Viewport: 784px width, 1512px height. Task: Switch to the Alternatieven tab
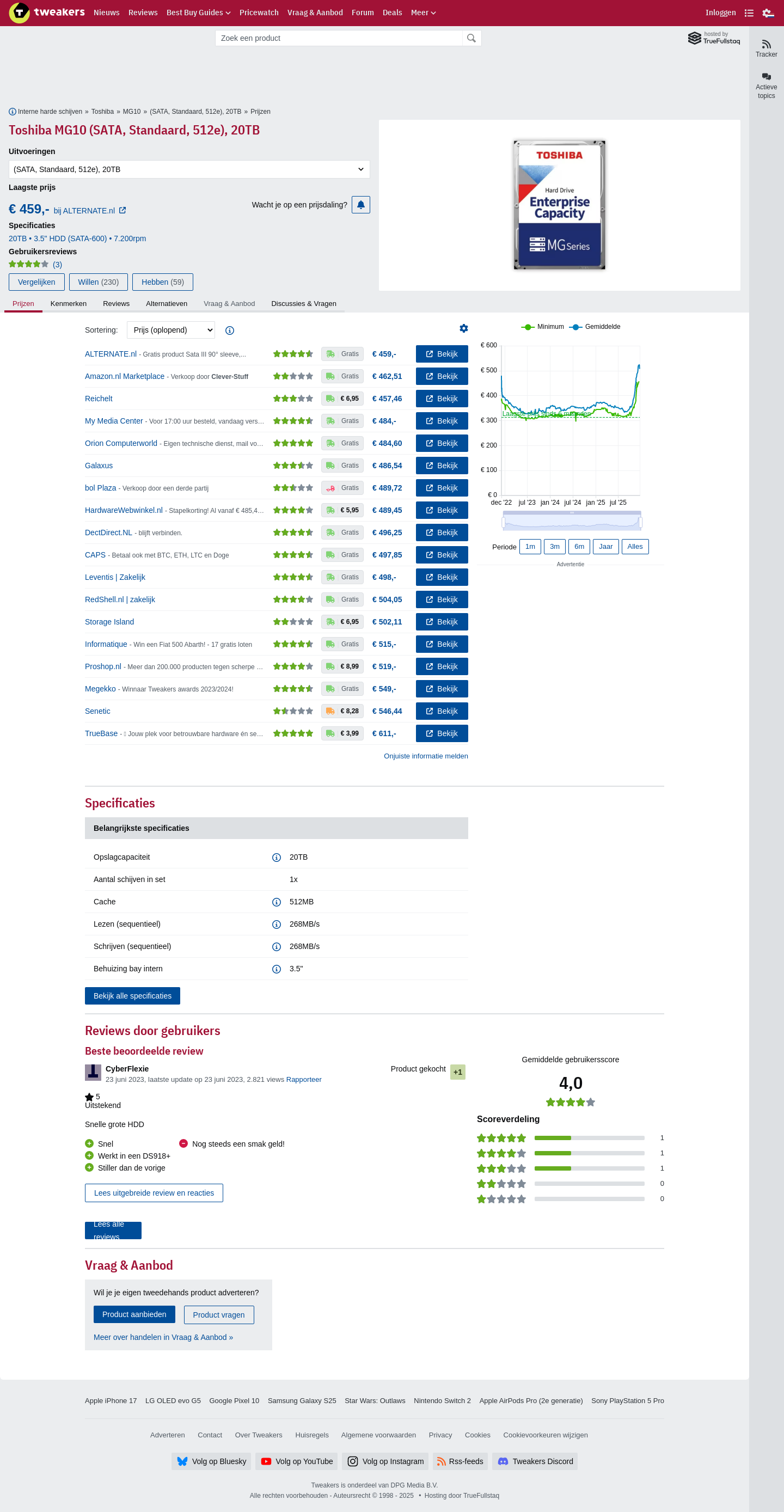coord(166,303)
